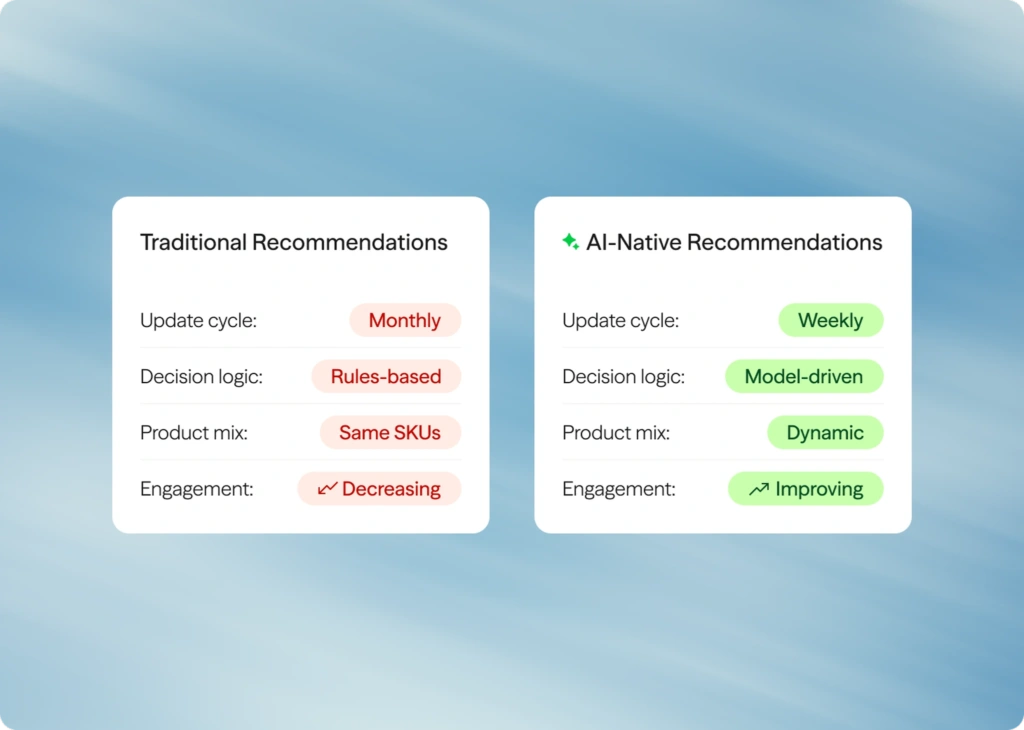Click Product mix label in Traditional card

click(194, 433)
